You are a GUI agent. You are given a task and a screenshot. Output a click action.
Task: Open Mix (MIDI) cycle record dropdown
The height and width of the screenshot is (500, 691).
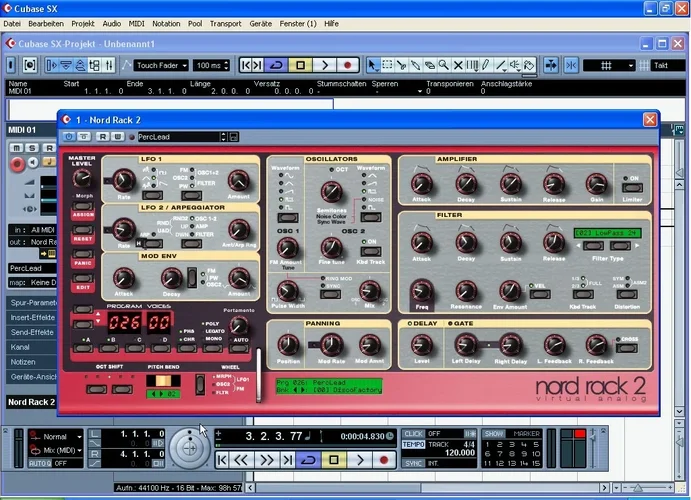pos(61,450)
